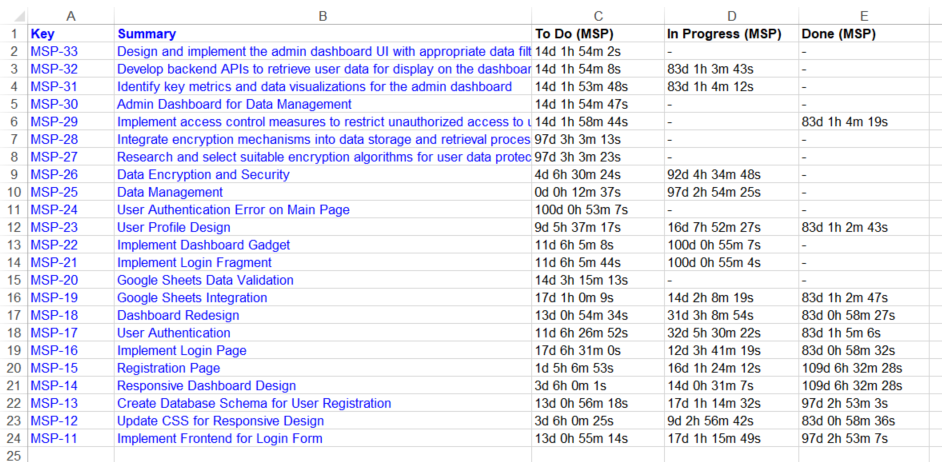Open the MSP-25 issue link

[54, 192]
